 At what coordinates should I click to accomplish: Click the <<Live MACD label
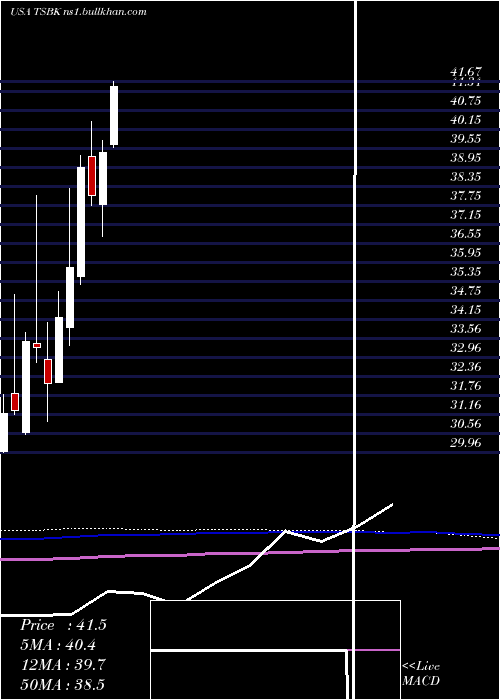click(x=421, y=673)
